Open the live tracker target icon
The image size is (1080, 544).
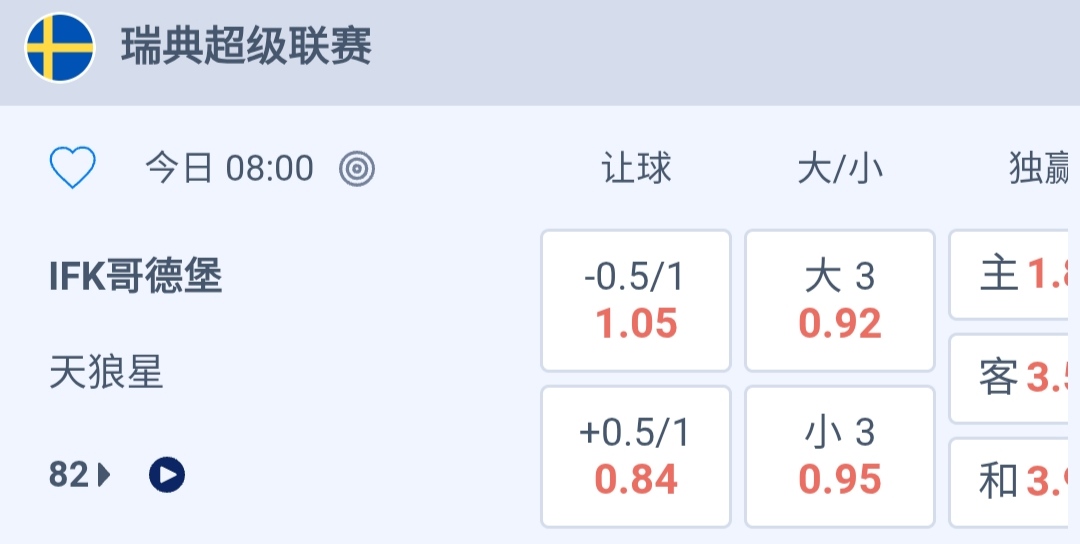click(357, 169)
